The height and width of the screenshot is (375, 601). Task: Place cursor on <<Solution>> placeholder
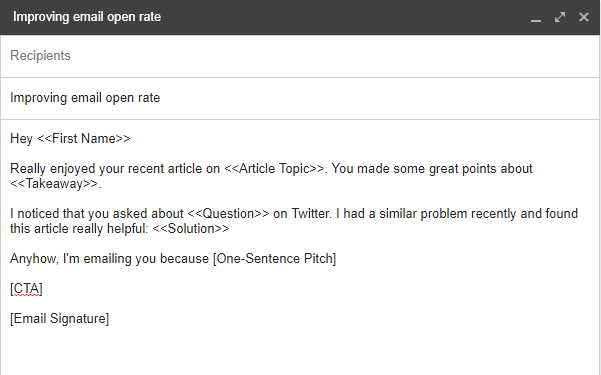click(191, 229)
